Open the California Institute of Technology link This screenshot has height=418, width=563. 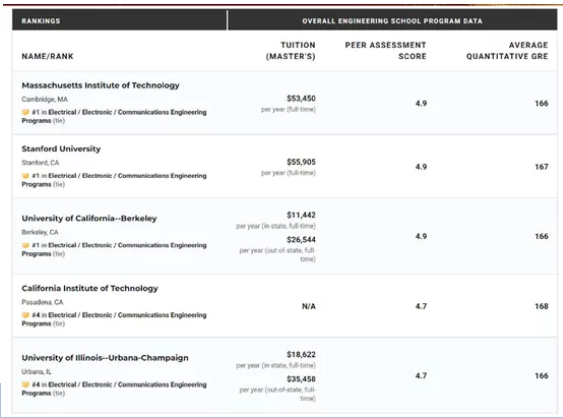pos(90,288)
